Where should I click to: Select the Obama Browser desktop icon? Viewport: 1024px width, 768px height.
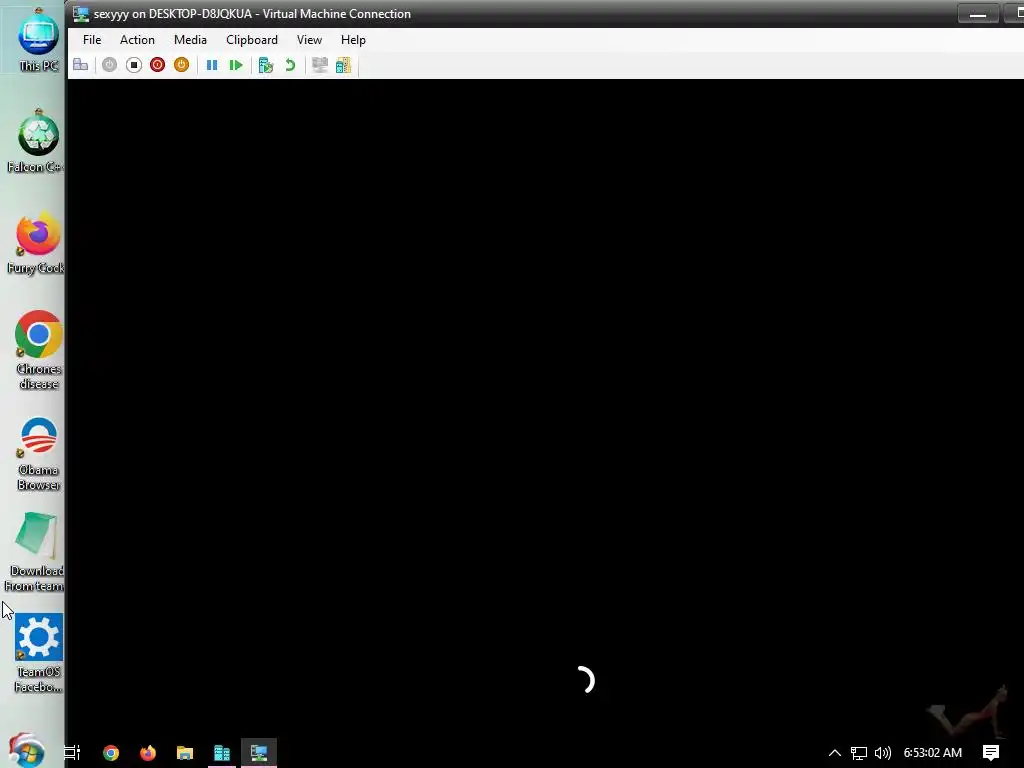(39, 453)
